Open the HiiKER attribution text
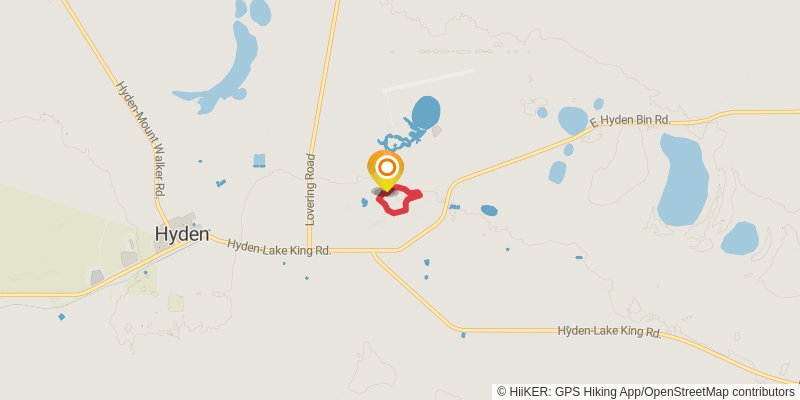 click(x=645, y=391)
